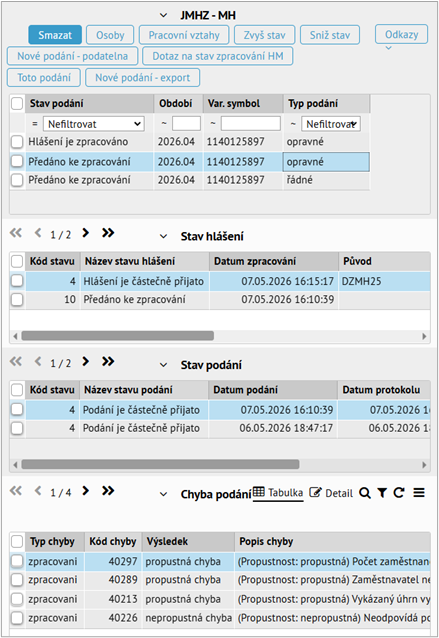Check the Hlášení je zpracováno row checkbox
Viewport: 439px width, 638px height.
click(x=17, y=142)
